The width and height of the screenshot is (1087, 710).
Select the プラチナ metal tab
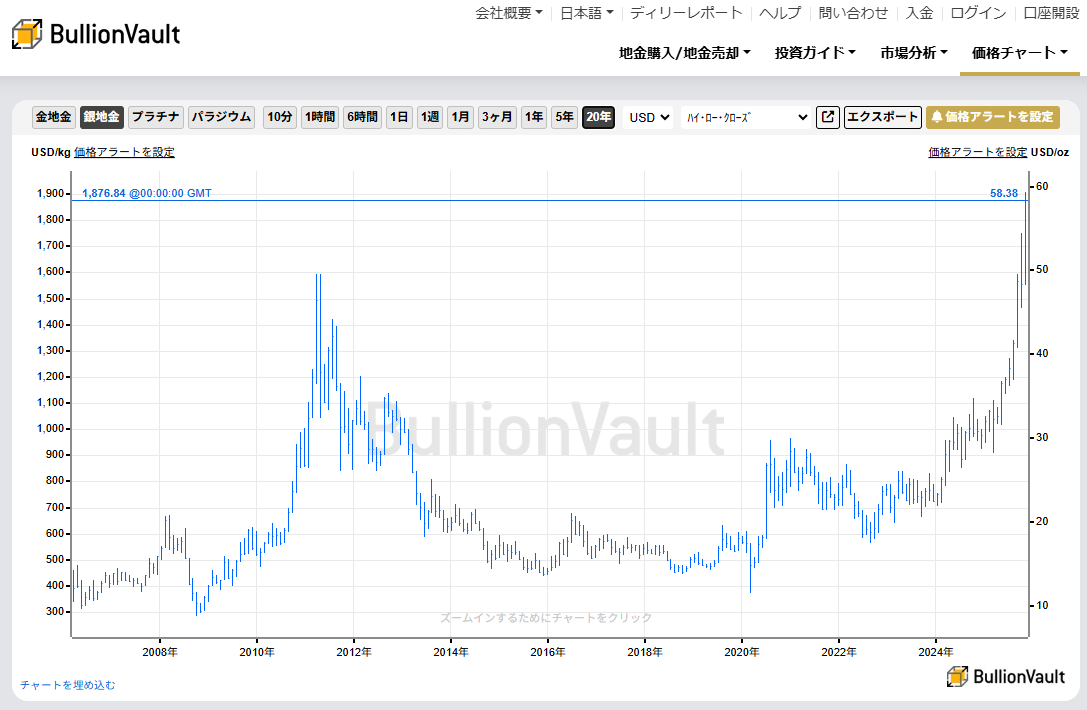click(155, 117)
